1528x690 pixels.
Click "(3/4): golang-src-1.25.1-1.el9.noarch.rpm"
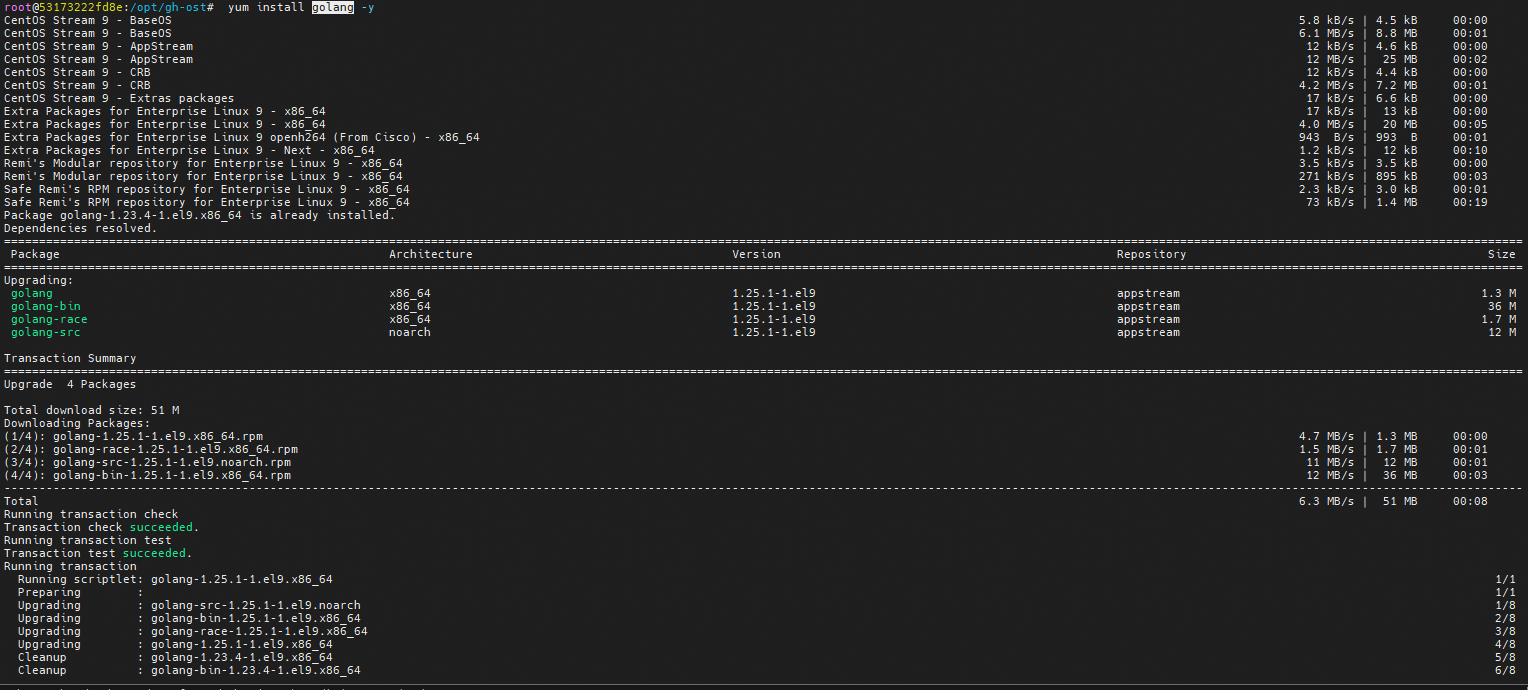148,462
